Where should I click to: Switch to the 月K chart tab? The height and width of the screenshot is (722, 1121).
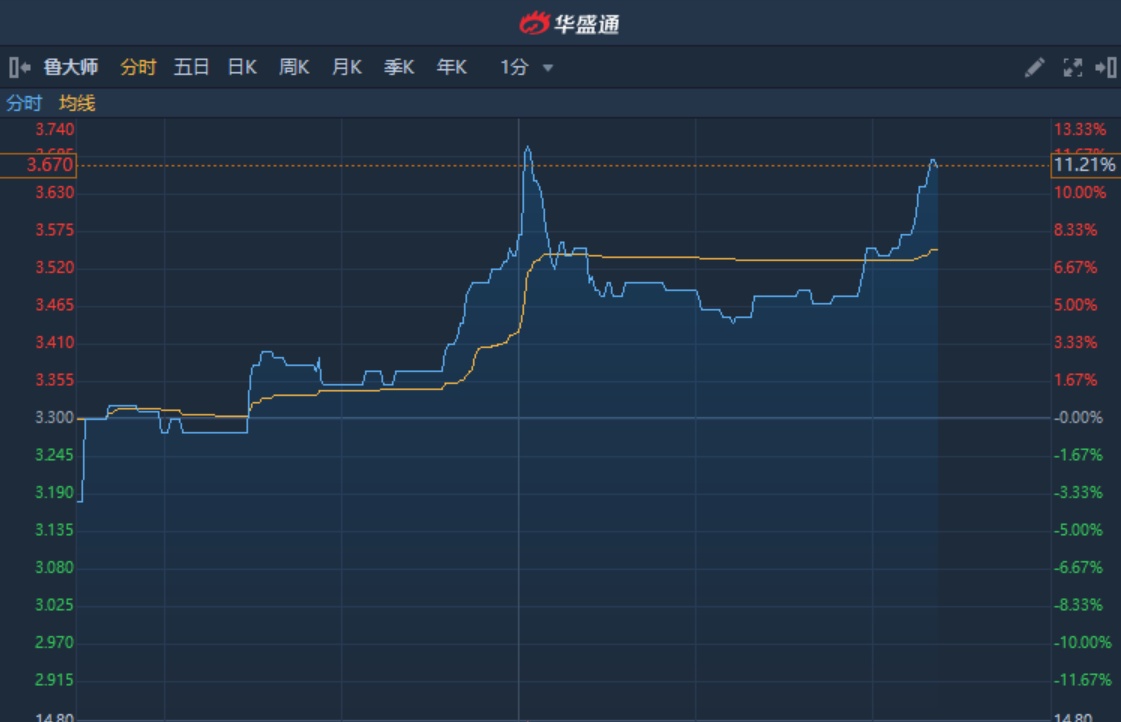[x=347, y=67]
